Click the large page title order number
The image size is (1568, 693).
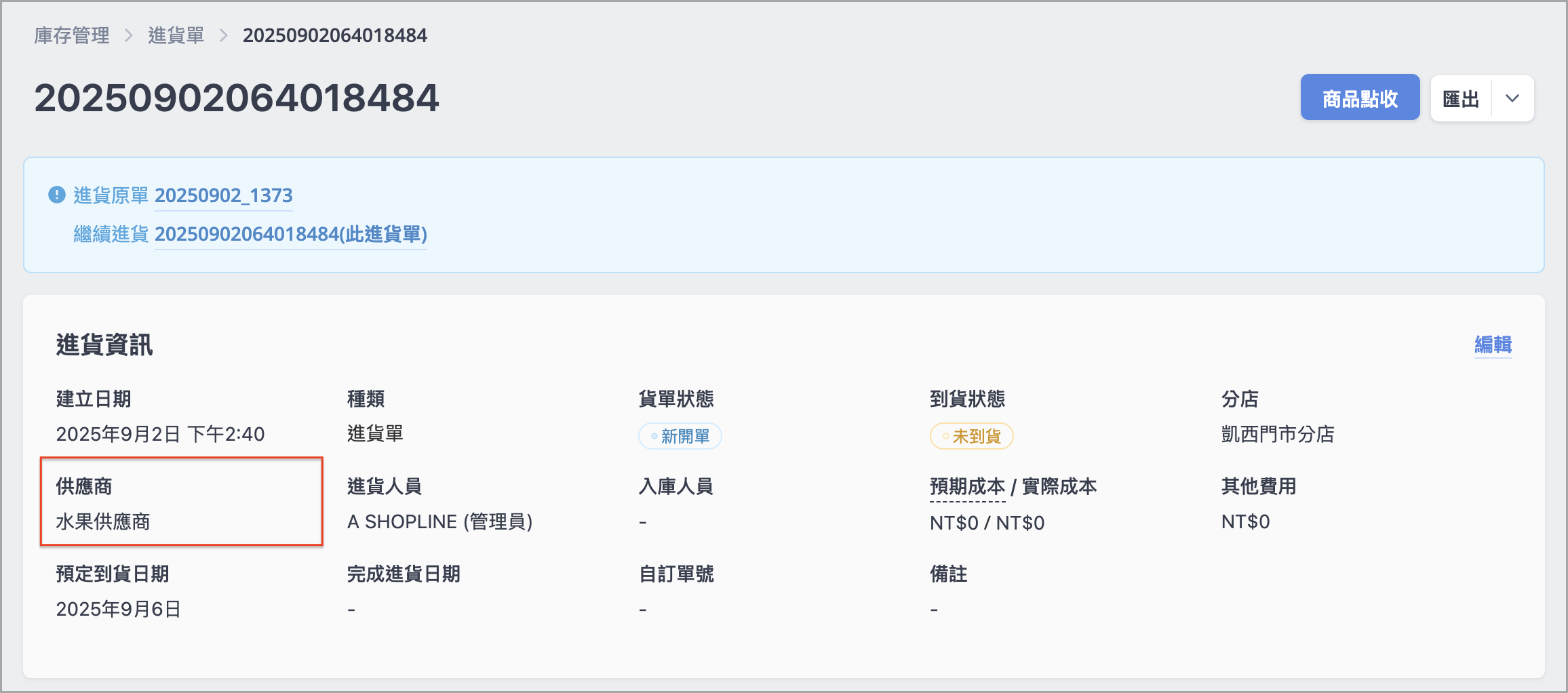pyautogui.click(x=237, y=98)
